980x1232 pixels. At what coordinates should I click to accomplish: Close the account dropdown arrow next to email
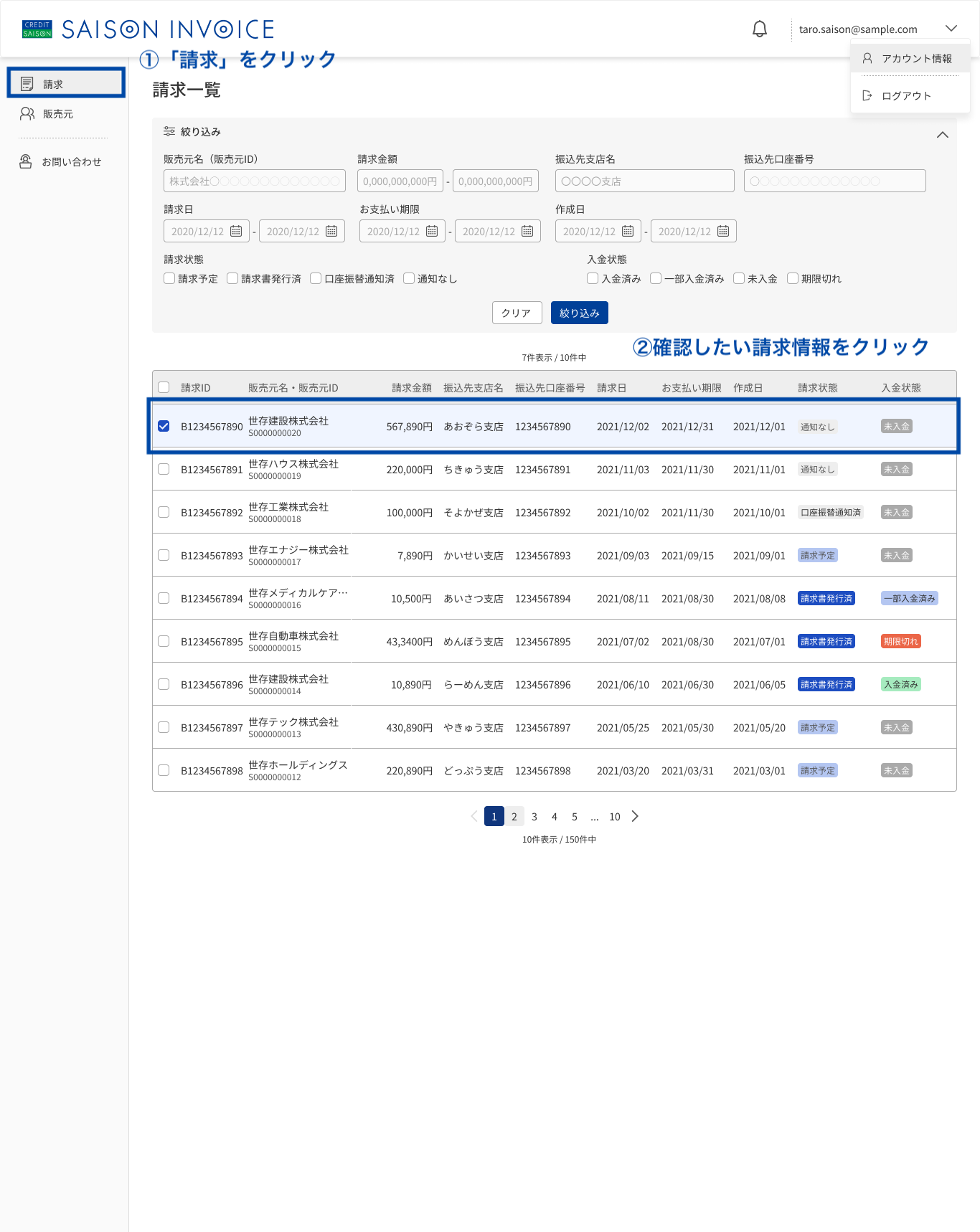[x=951, y=29]
